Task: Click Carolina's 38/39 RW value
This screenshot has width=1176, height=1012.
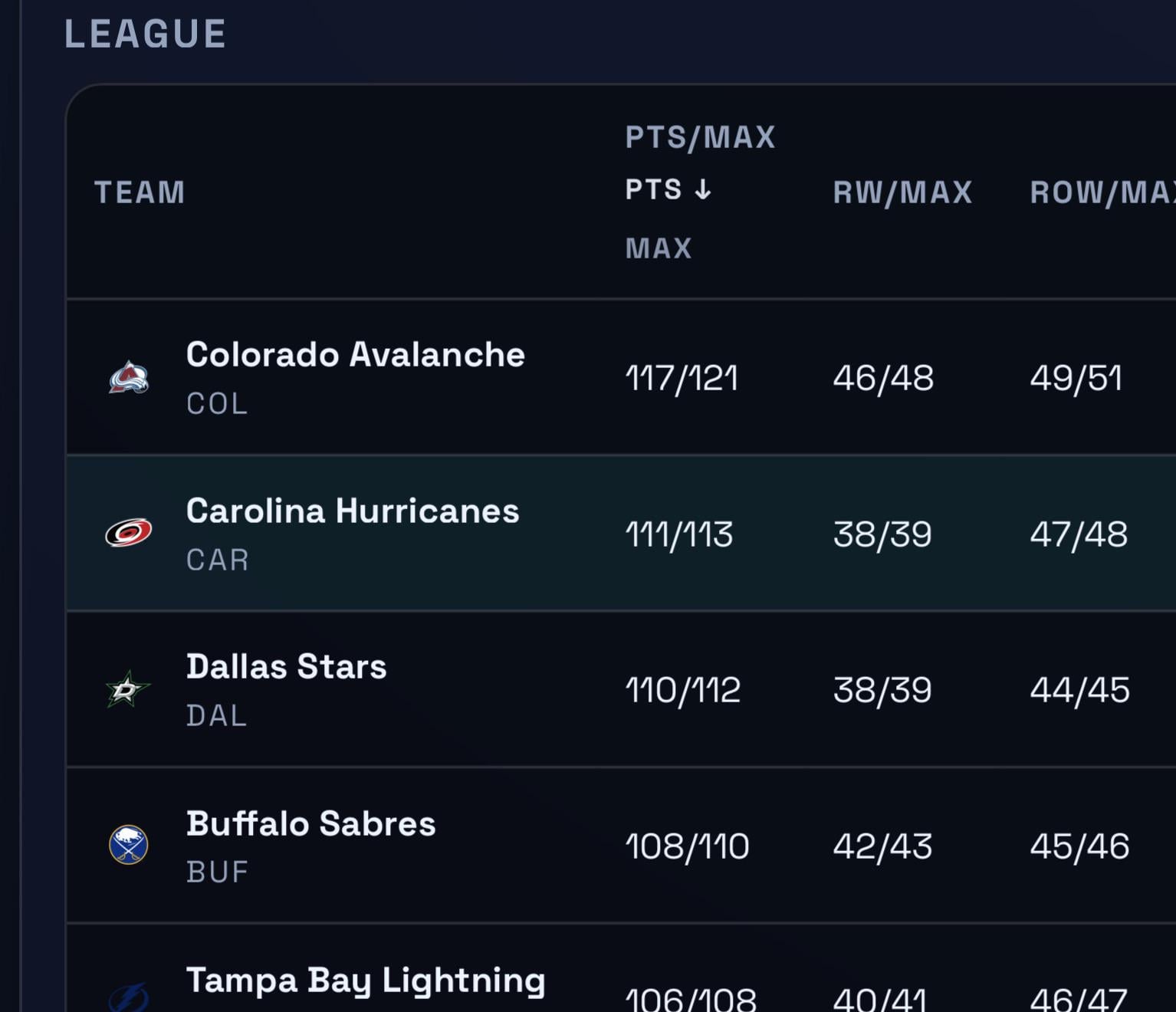Action: (882, 534)
